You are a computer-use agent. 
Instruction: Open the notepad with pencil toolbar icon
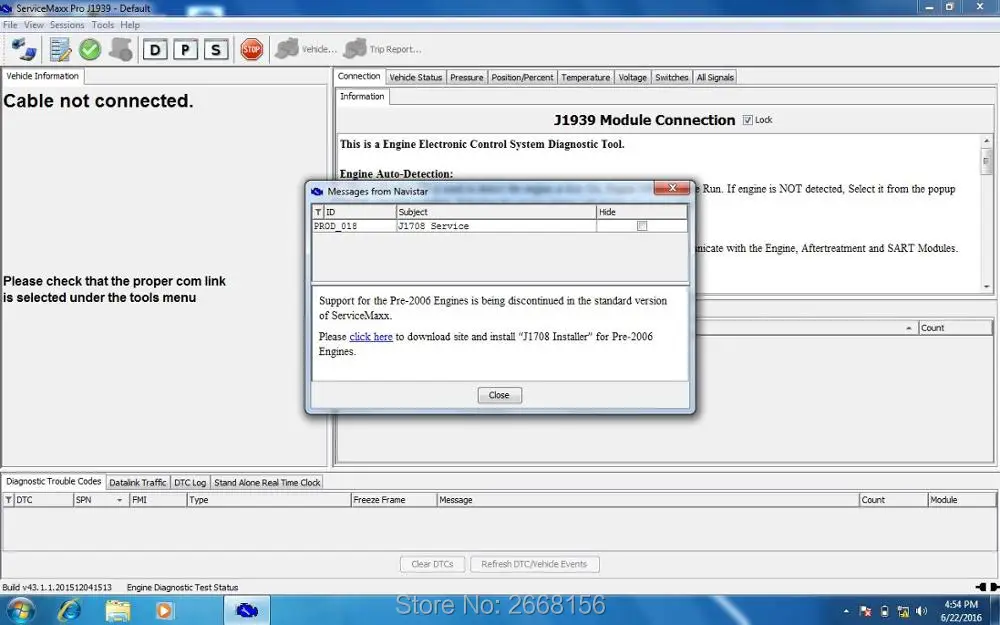click(60, 49)
